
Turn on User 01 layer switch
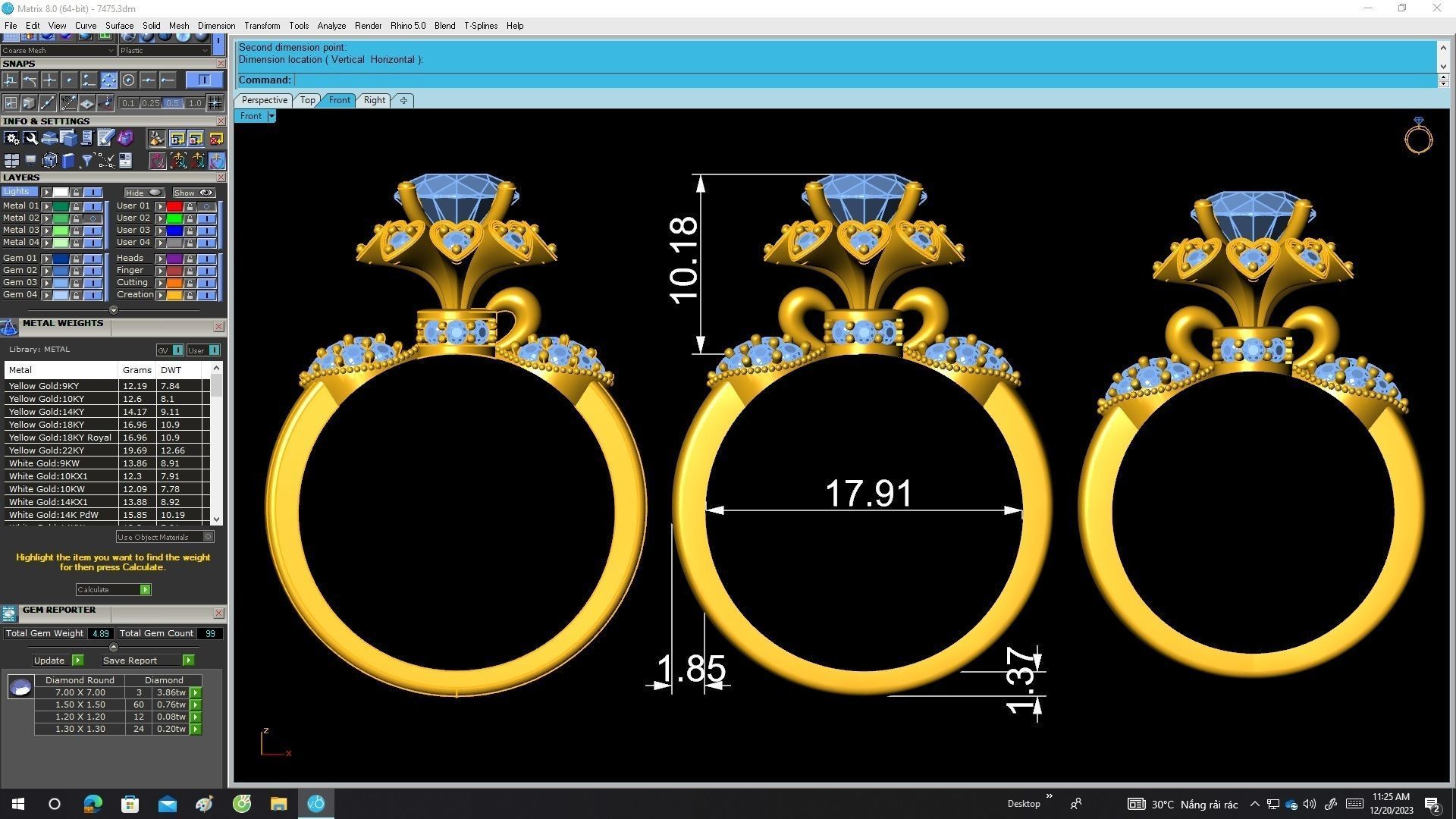[x=206, y=206]
